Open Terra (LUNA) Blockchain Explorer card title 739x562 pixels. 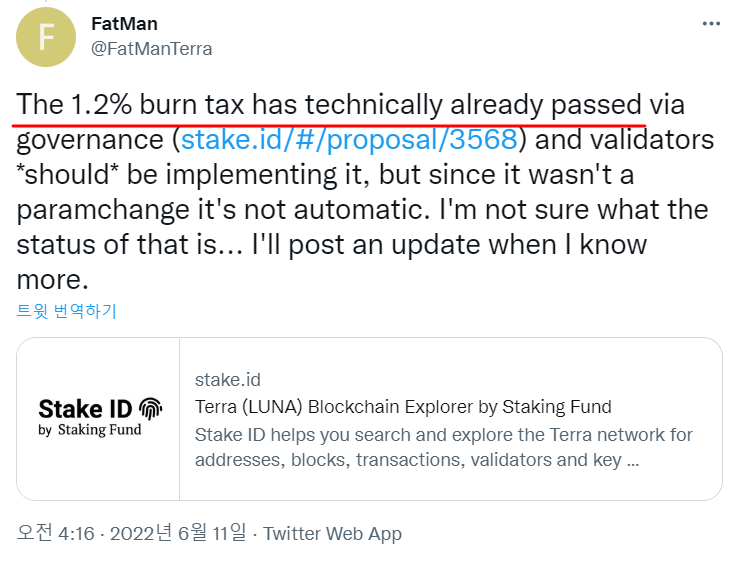(x=403, y=406)
